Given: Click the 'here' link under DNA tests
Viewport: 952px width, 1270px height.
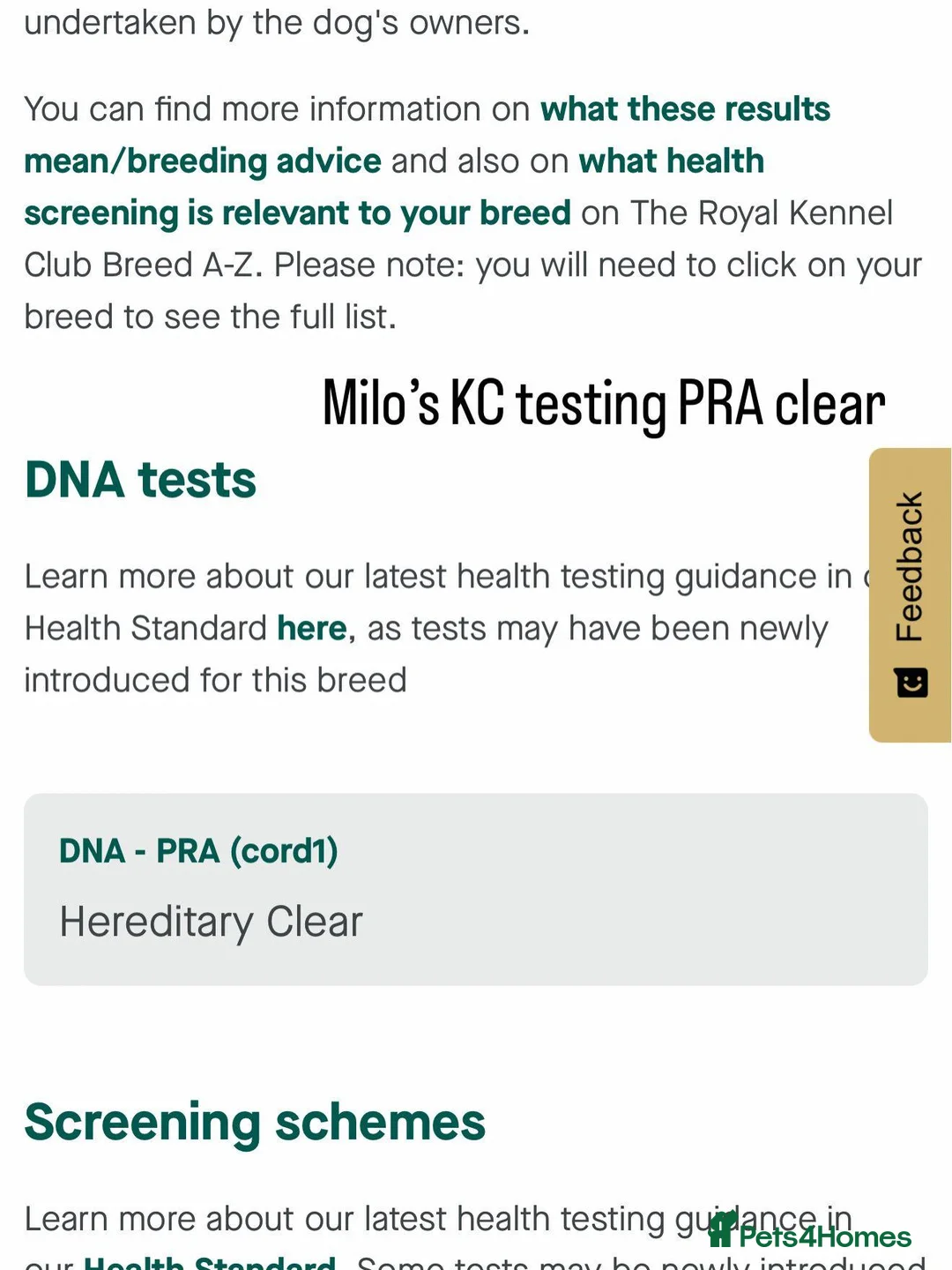Looking at the screenshot, I should click(x=311, y=628).
